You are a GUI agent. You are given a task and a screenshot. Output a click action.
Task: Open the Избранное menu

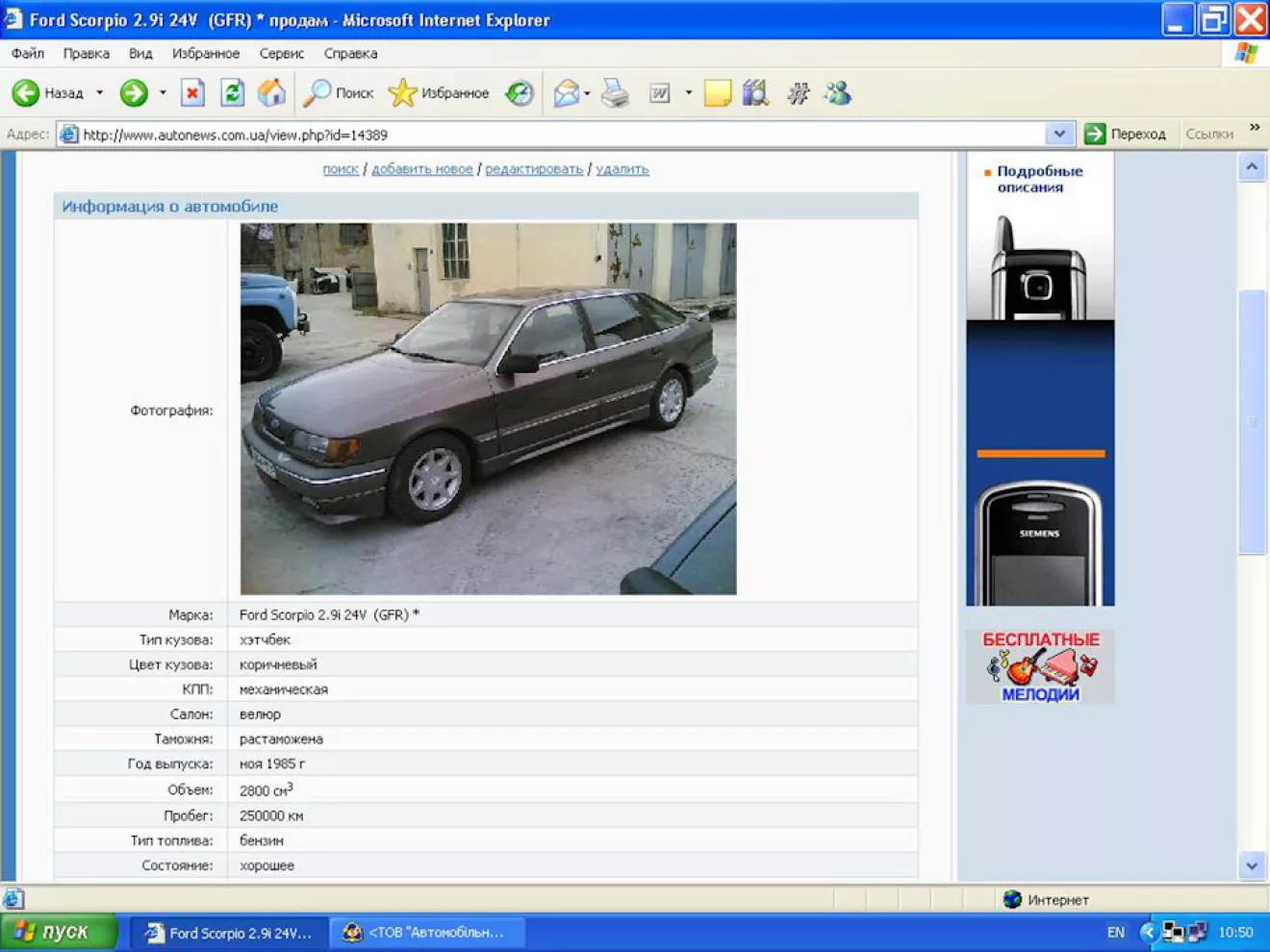point(206,54)
